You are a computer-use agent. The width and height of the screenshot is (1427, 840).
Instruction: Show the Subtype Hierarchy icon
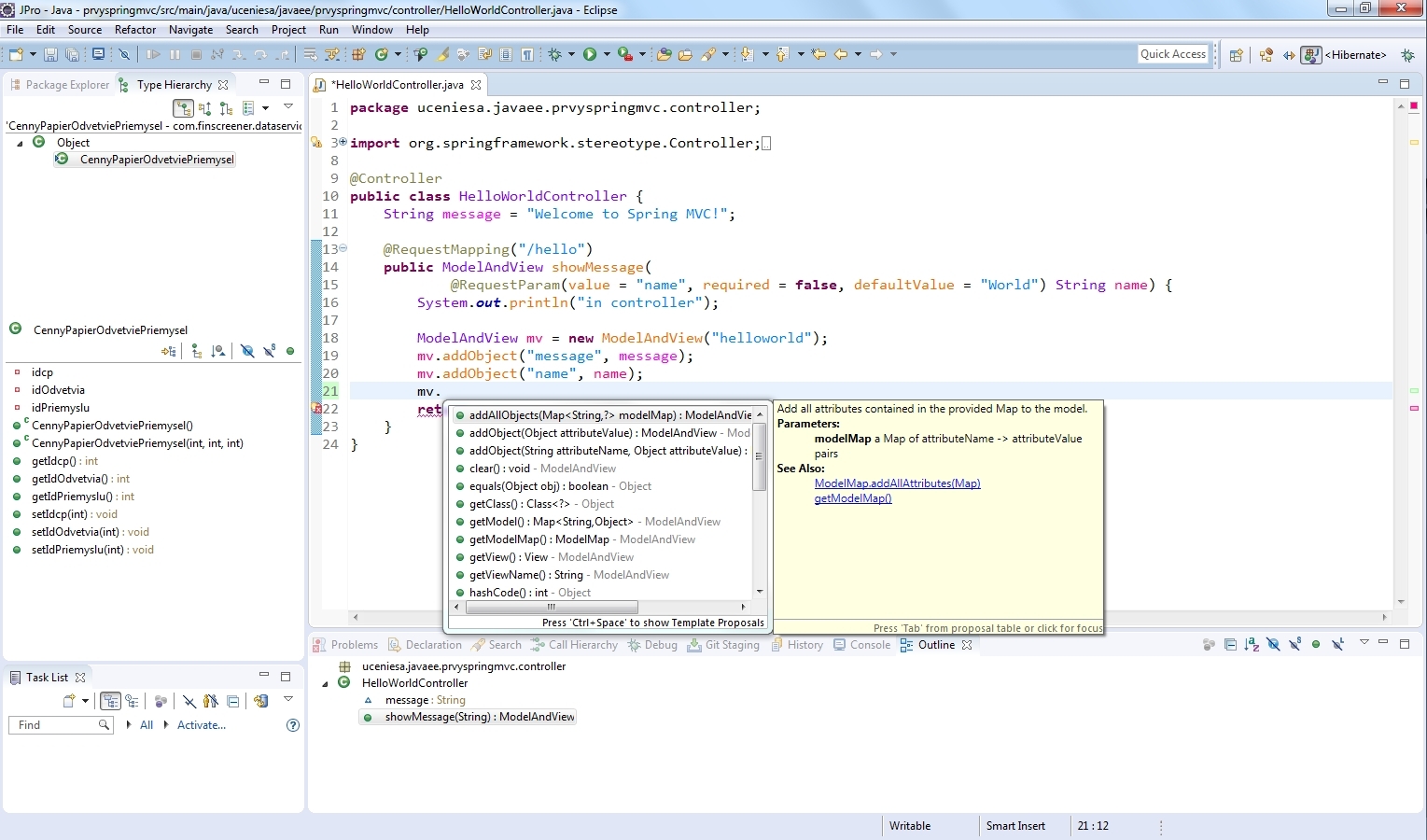coord(226,108)
